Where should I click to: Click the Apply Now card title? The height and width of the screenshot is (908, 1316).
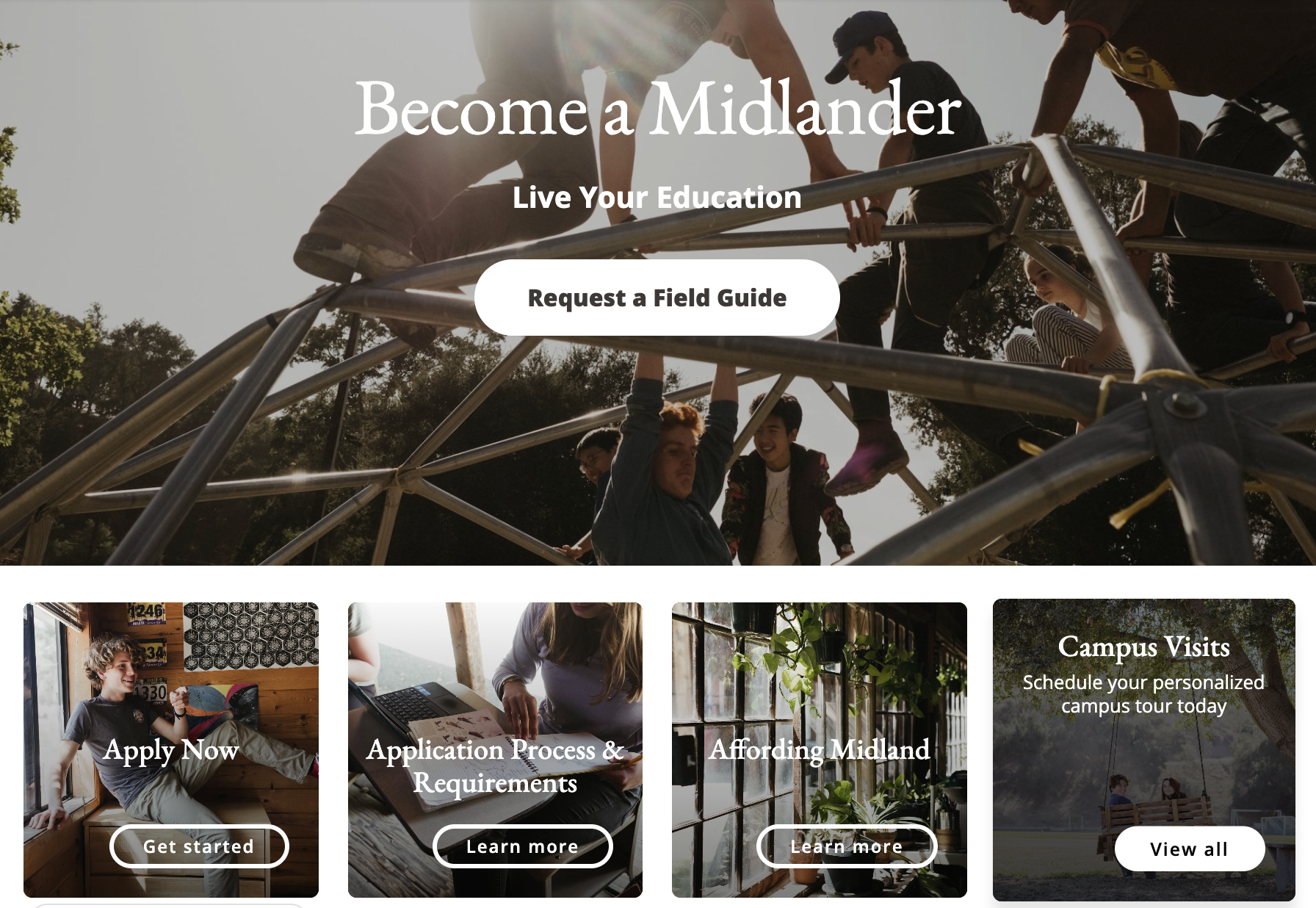[x=171, y=750]
